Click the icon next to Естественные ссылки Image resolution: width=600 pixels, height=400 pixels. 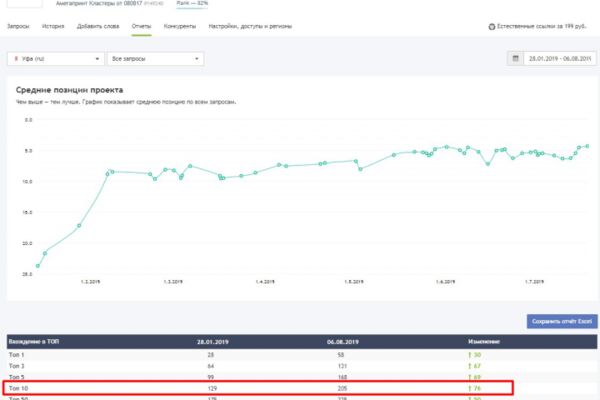pyautogui.click(x=492, y=26)
